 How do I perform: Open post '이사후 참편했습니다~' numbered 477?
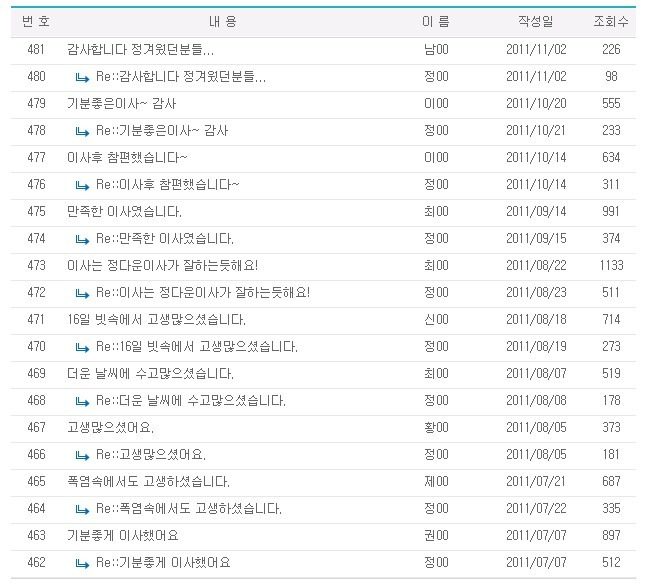[127, 158]
